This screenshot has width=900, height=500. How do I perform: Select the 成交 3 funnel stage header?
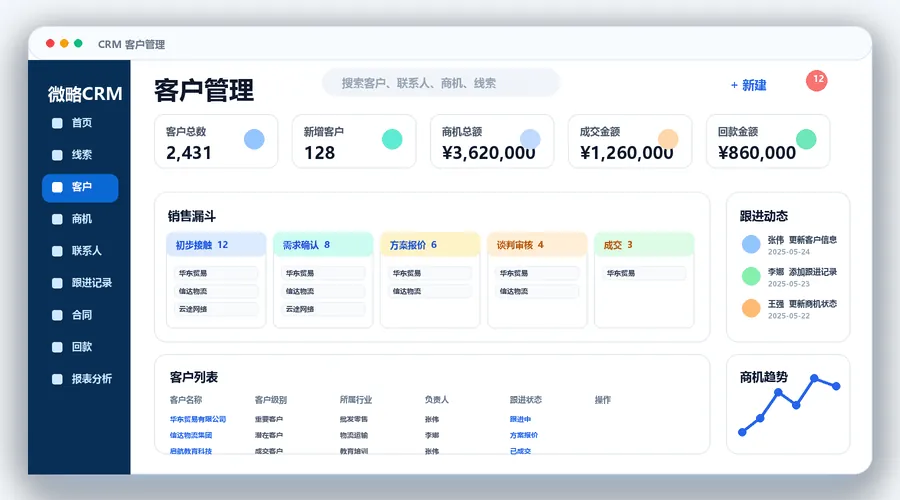(x=644, y=245)
